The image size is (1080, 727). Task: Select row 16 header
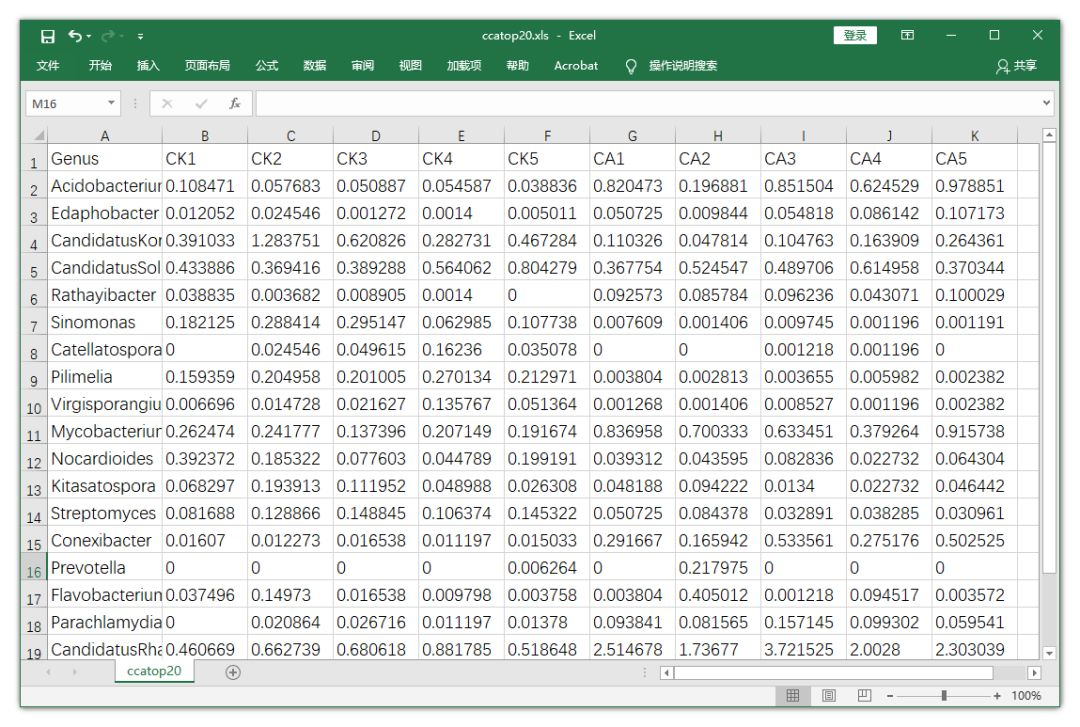pyautogui.click(x=35, y=568)
